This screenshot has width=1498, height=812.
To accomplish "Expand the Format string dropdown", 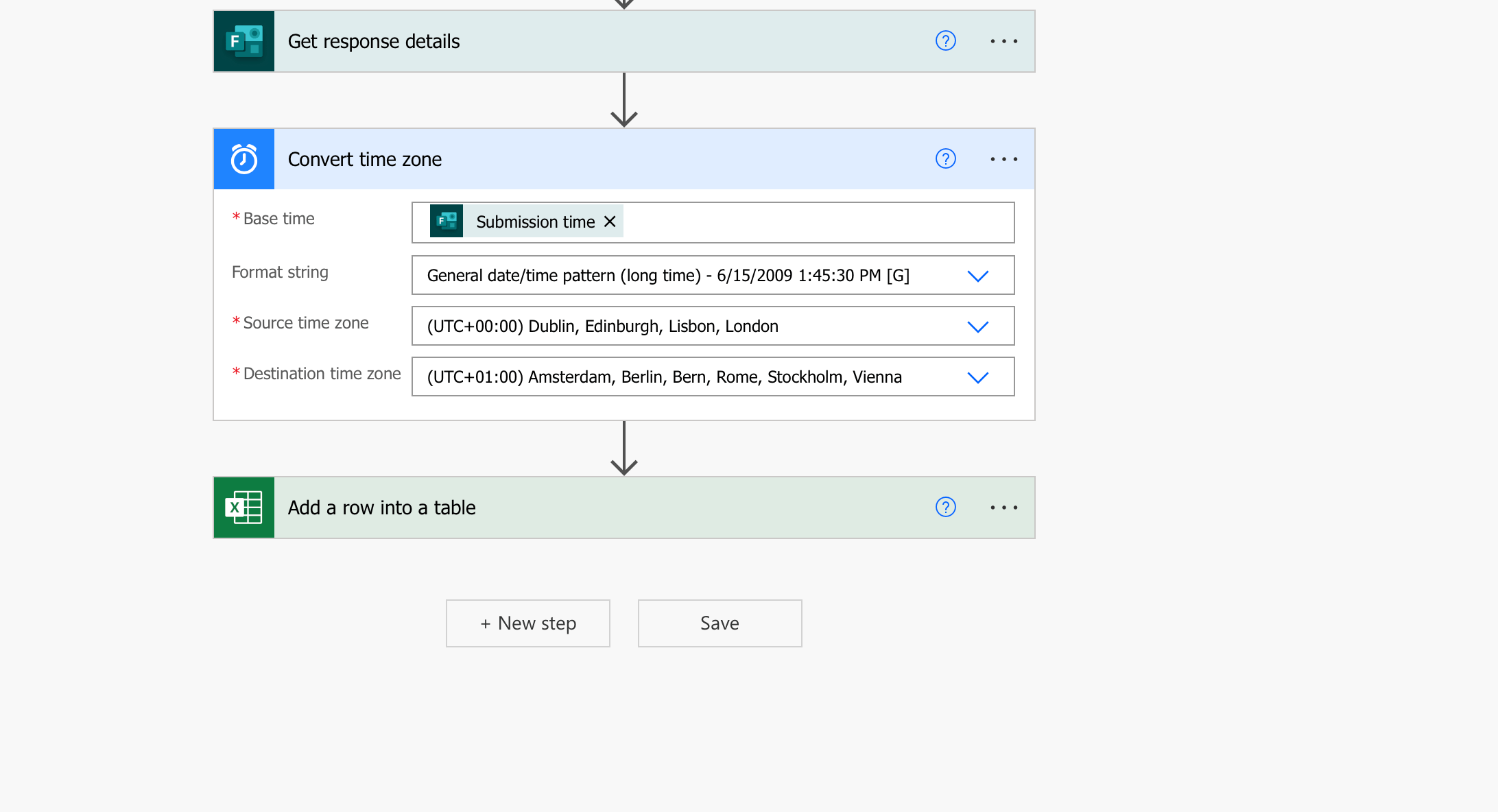I will pos(977,276).
